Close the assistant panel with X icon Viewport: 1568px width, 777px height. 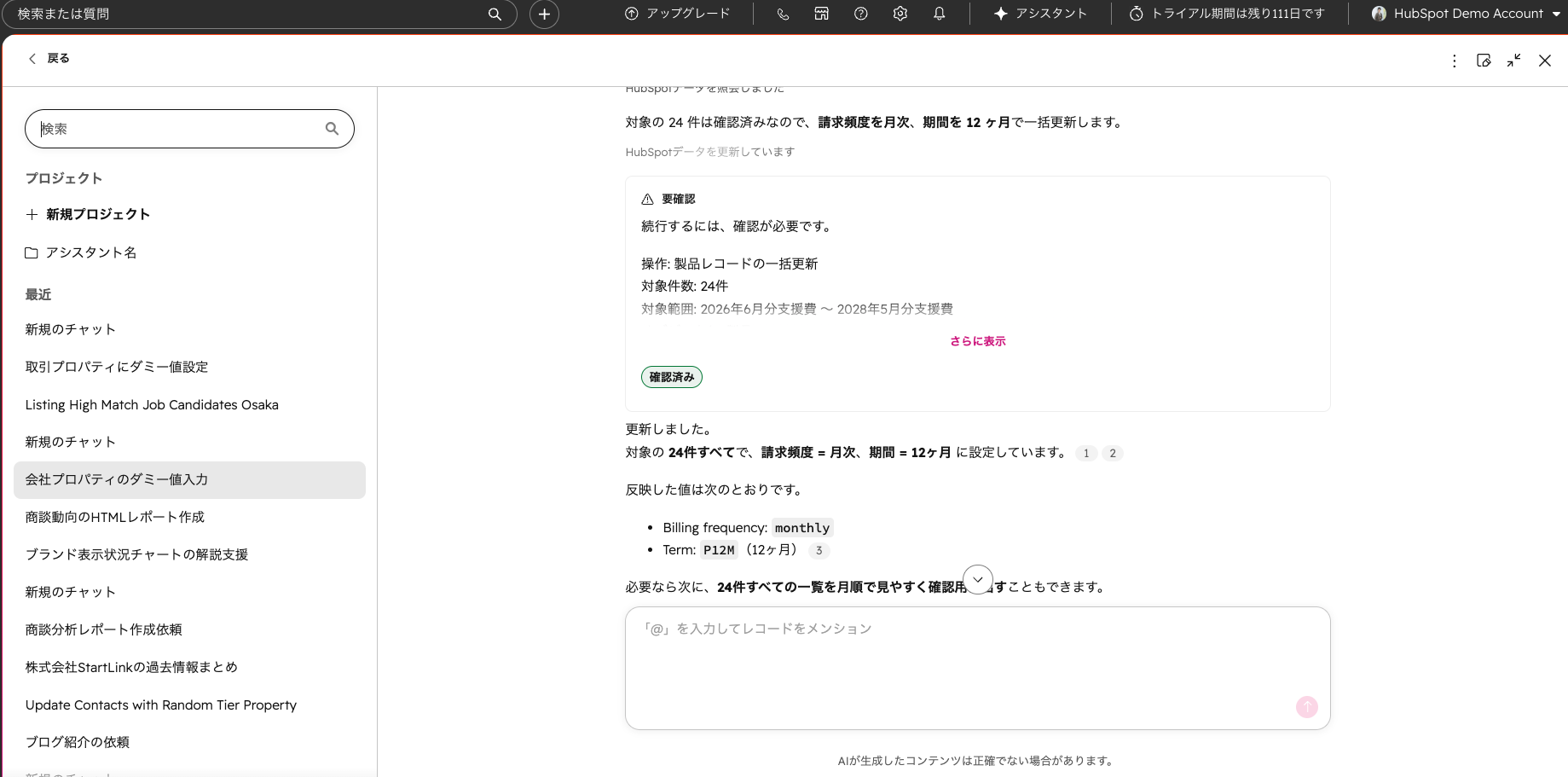pyautogui.click(x=1545, y=61)
